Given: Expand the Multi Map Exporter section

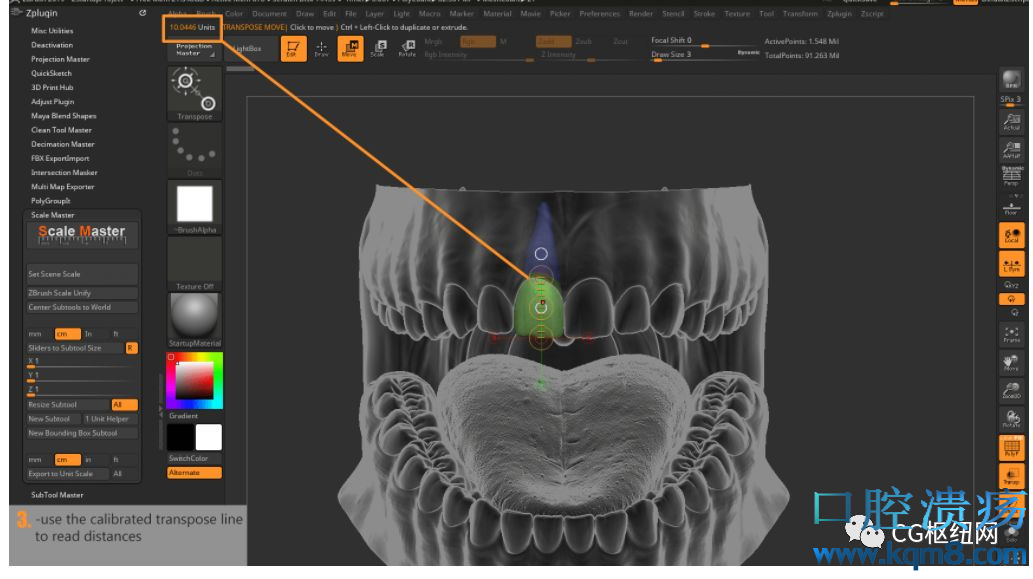Looking at the screenshot, I should (63, 187).
